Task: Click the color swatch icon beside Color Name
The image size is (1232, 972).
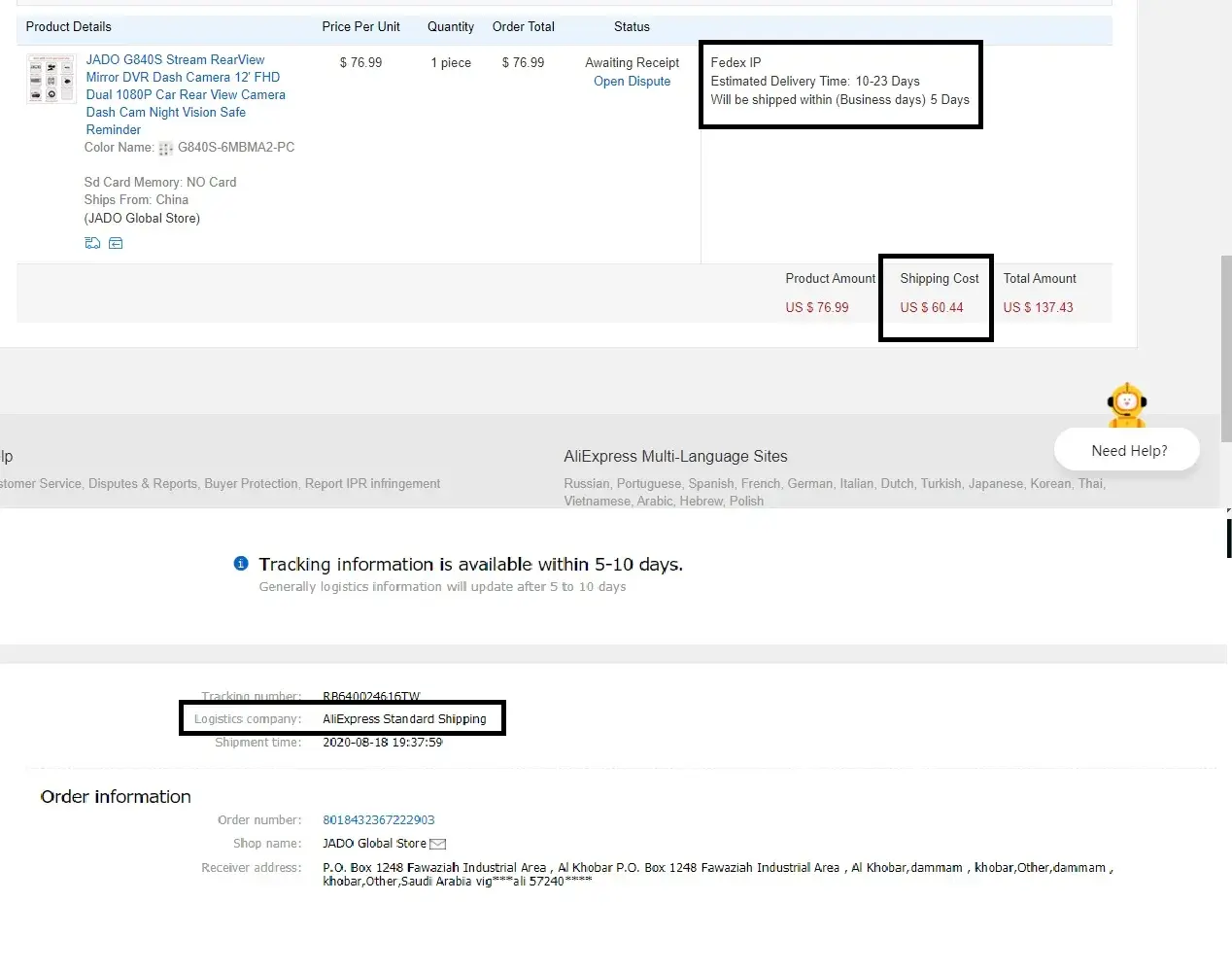Action: click(x=165, y=149)
